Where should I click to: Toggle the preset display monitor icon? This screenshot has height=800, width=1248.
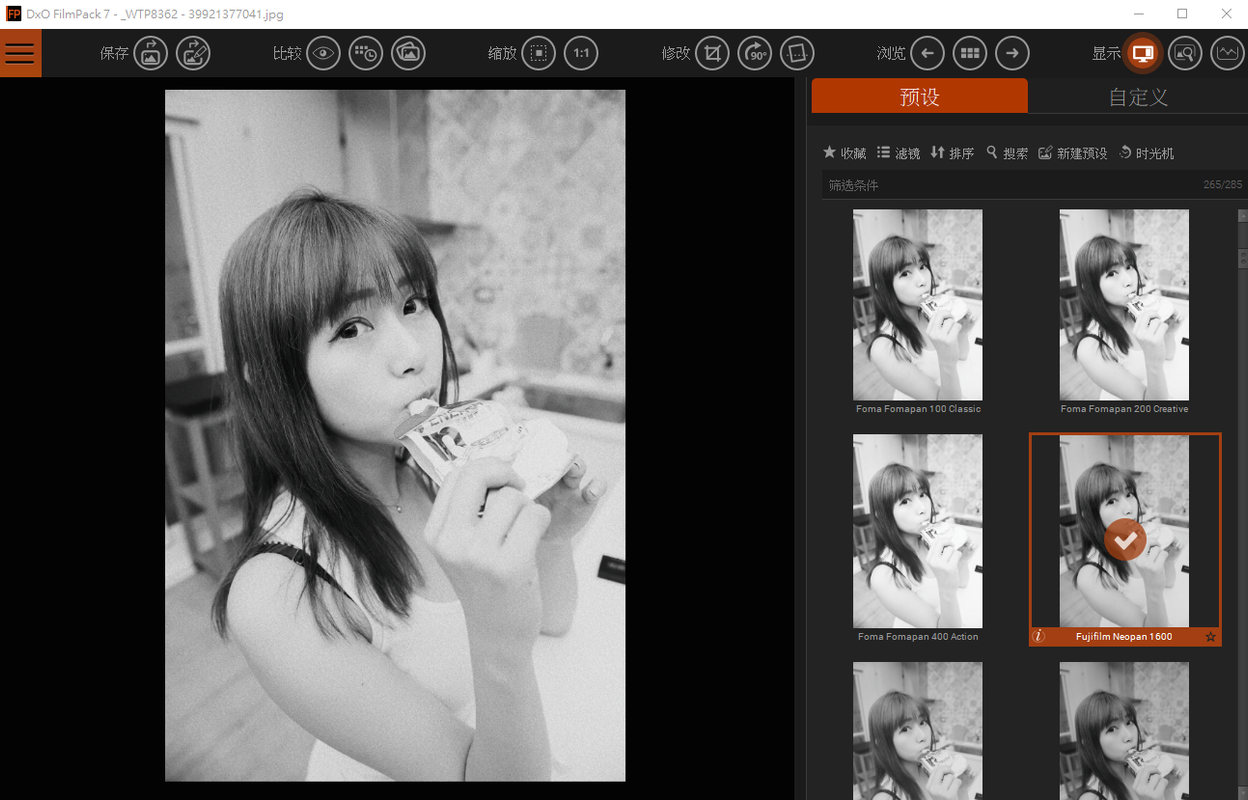tap(1143, 53)
